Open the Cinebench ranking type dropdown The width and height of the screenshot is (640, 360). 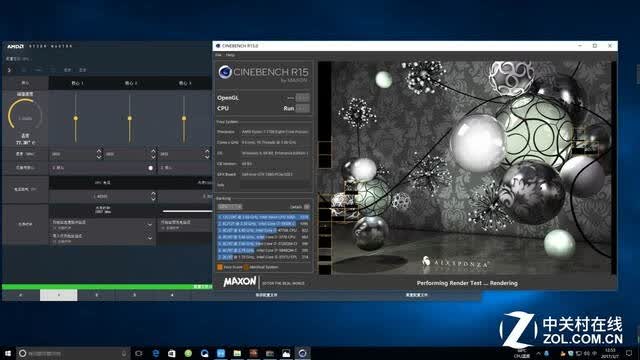[x=230, y=207]
